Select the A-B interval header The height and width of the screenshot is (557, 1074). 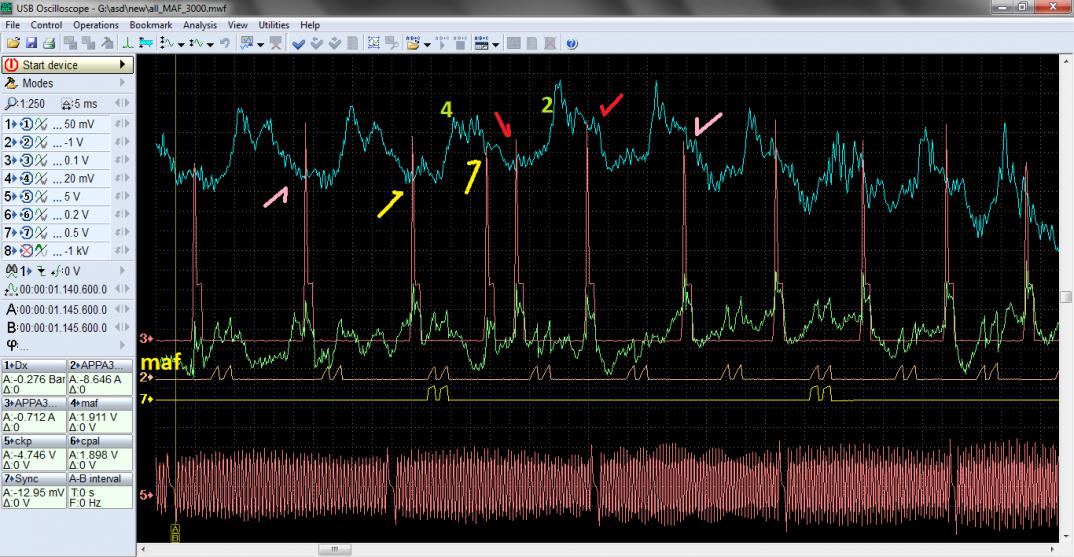point(100,479)
